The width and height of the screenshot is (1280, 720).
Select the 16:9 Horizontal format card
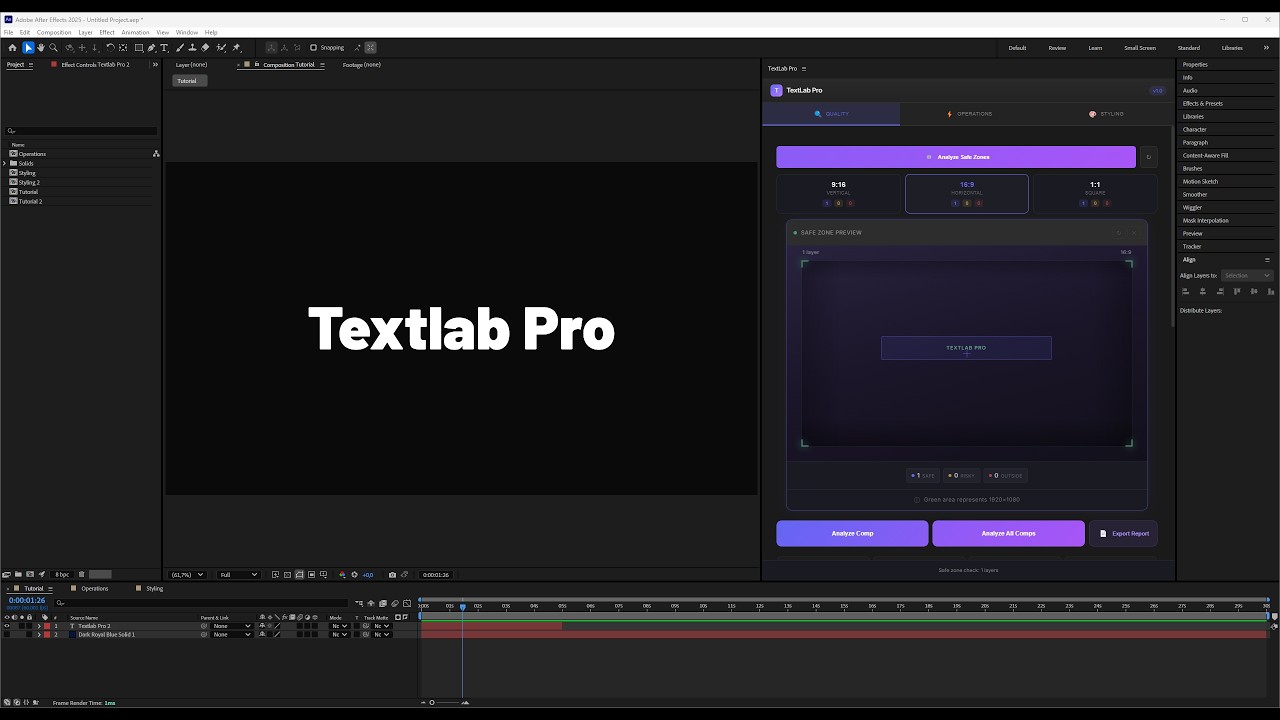(966, 194)
